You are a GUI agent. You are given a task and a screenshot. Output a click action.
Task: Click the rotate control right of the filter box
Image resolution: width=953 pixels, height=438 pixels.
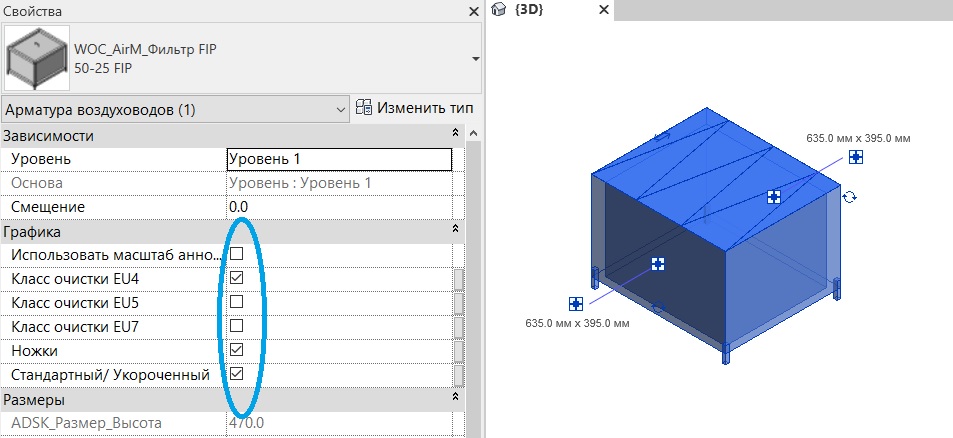pyautogui.click(x=849, y=197)
